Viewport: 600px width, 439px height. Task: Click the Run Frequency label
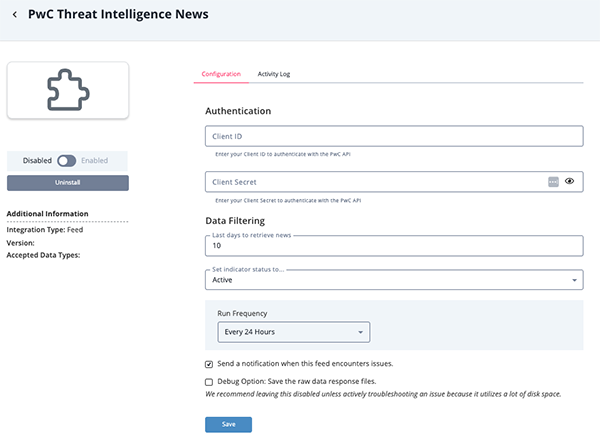pyautogui.click(x=242, y=313)
